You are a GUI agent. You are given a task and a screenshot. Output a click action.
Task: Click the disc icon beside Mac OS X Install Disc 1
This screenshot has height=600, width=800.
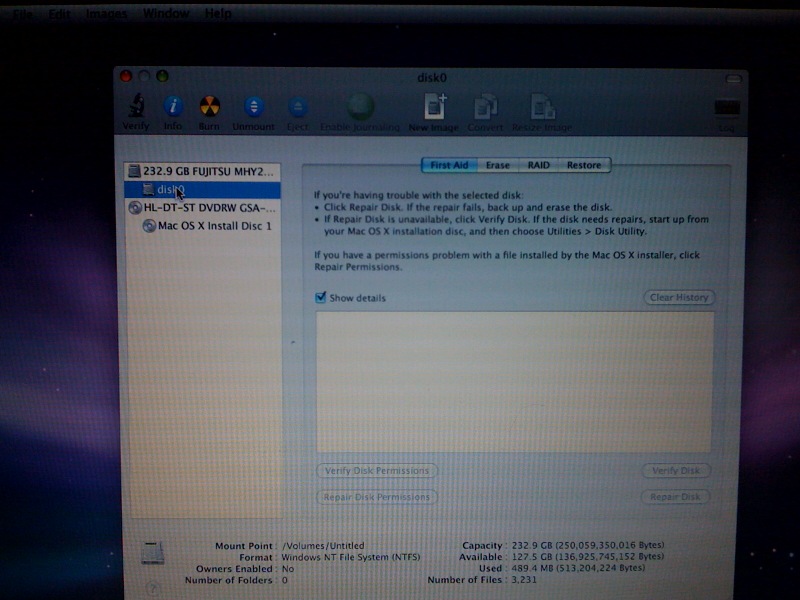(149, 226)
